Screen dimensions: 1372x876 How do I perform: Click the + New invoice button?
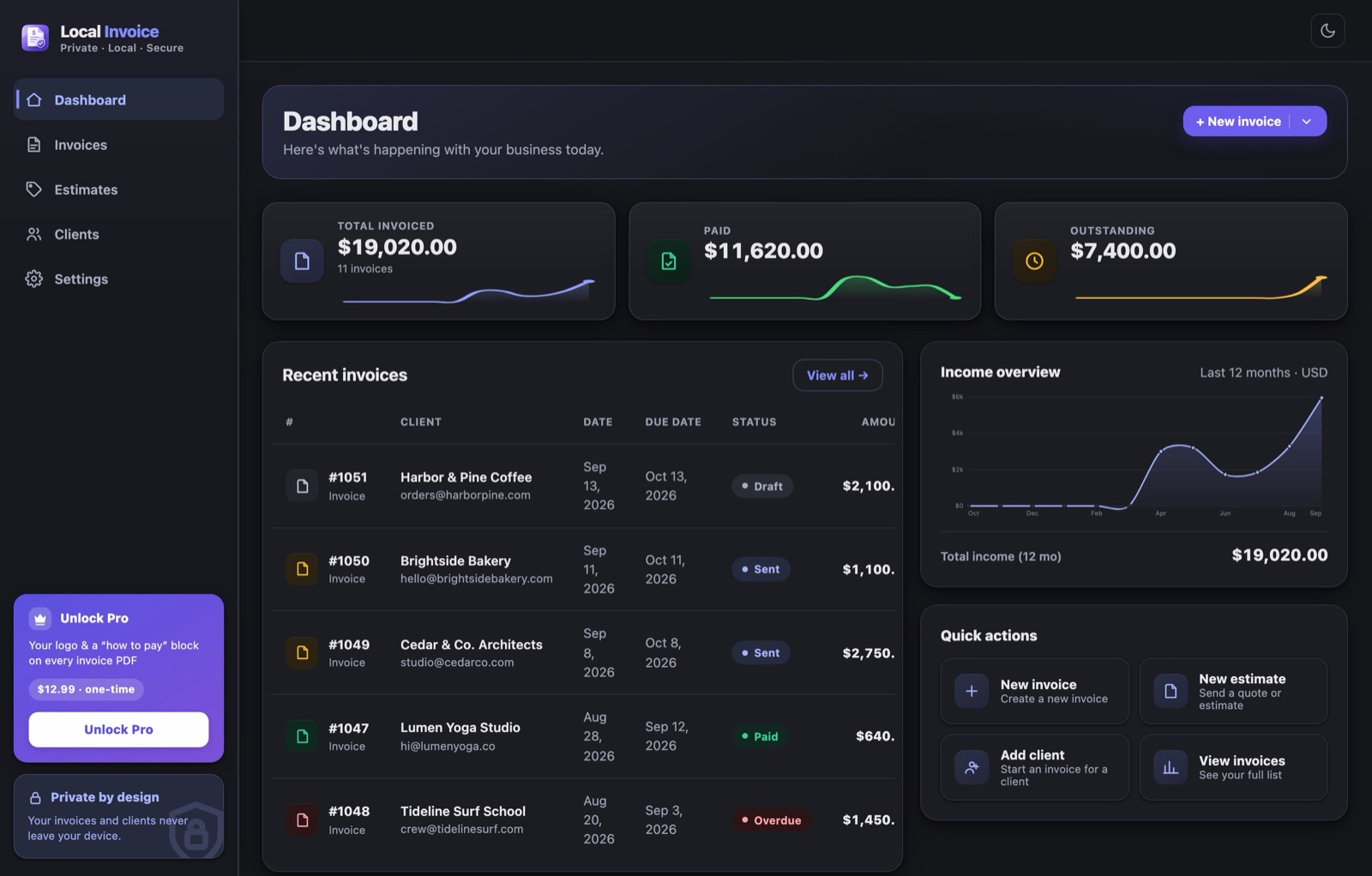click(x=1238, y=121)
